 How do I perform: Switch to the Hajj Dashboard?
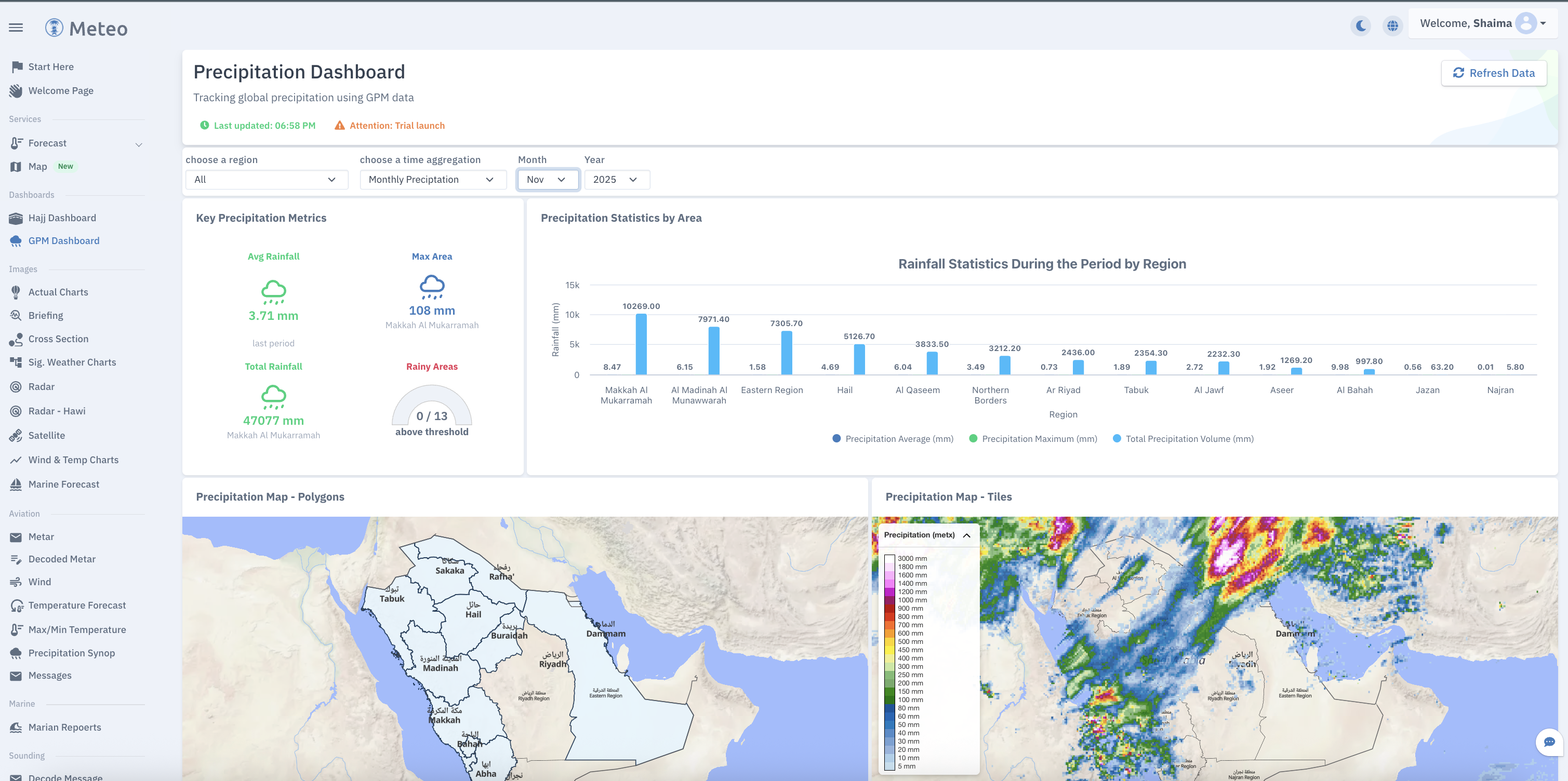pyautogui.click(x=62, y=217)
